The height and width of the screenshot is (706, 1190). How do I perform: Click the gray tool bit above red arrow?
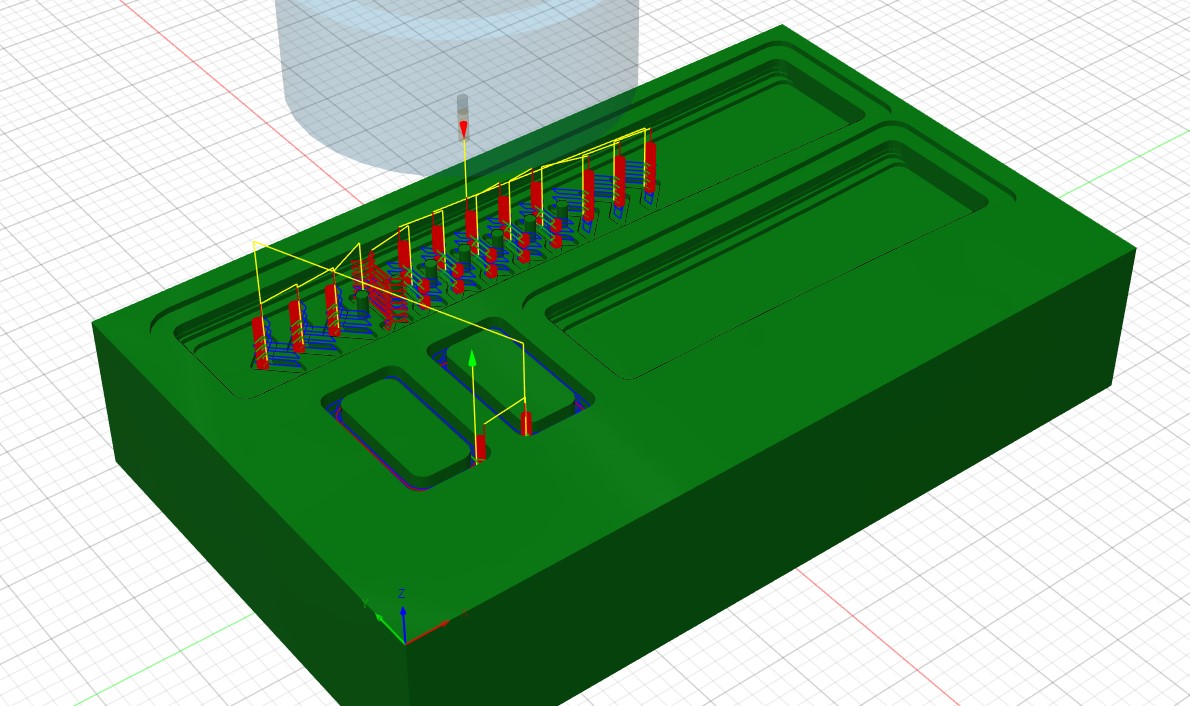pyautogui.click(x=462, y=106)
